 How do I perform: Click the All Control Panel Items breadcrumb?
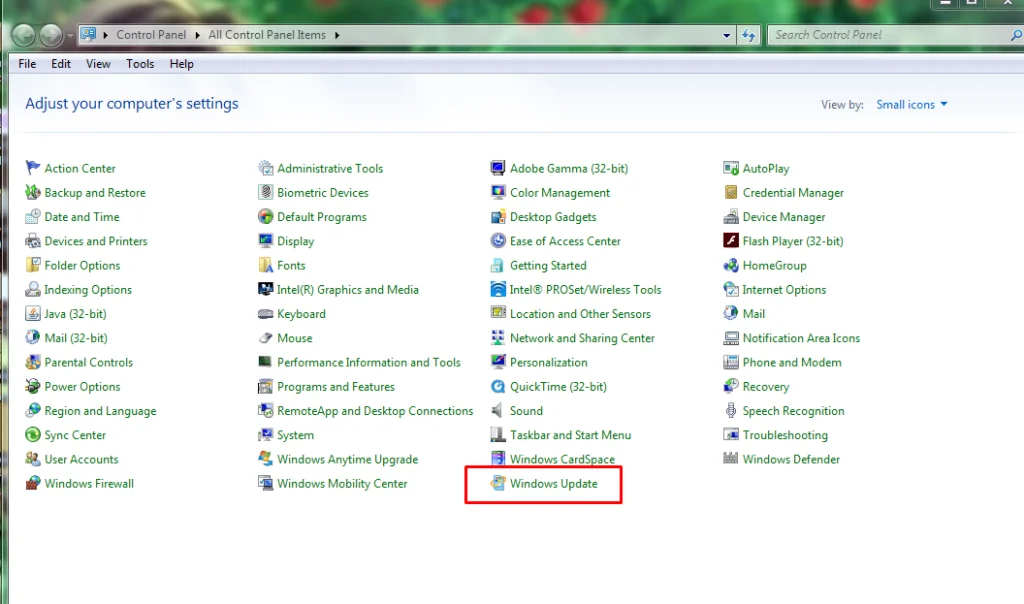[x=266, y=35]
